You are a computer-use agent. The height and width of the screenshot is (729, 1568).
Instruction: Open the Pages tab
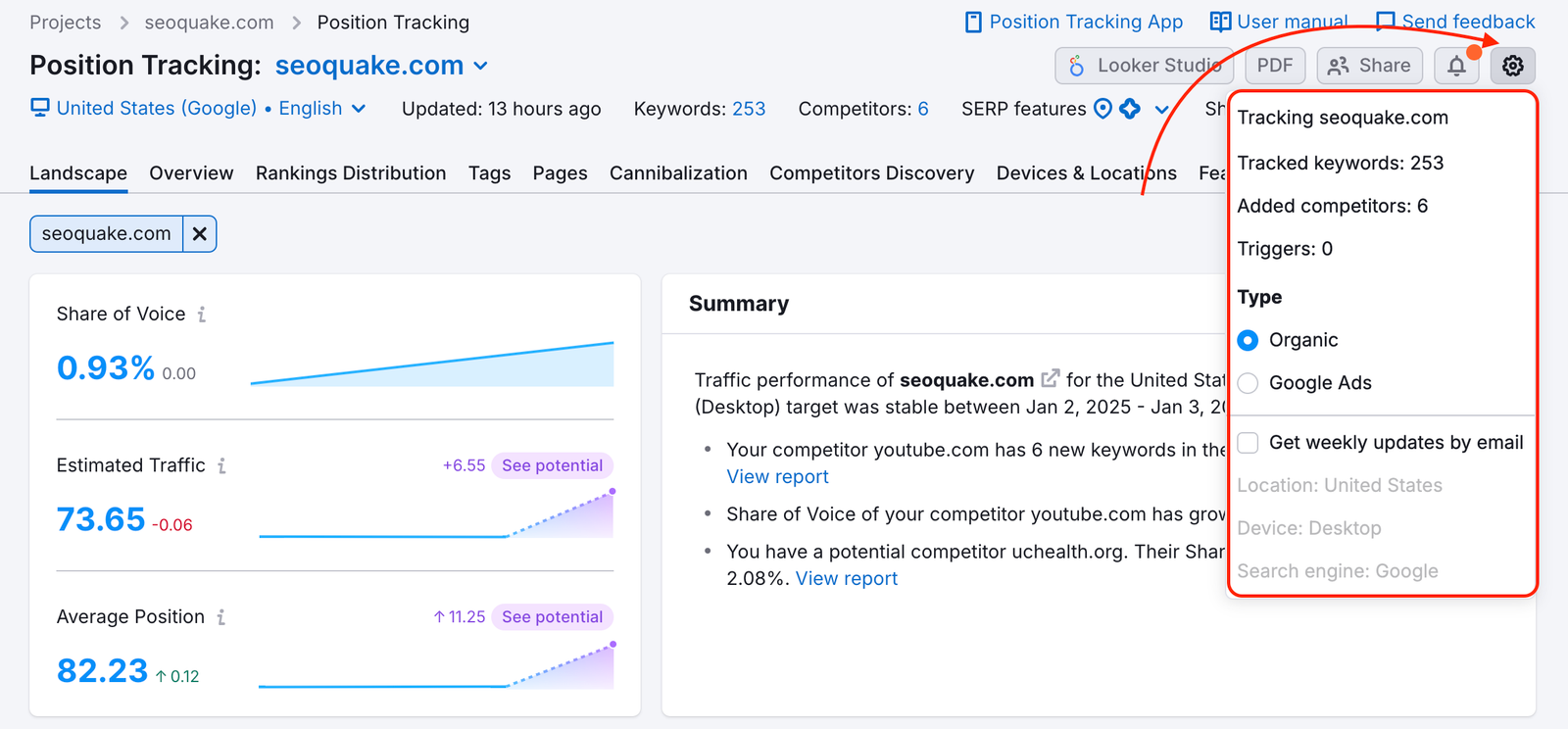click(x=561, y=173)
